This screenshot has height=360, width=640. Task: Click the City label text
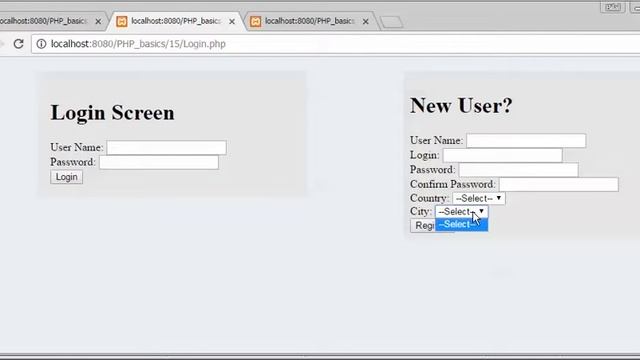point(421,211)
